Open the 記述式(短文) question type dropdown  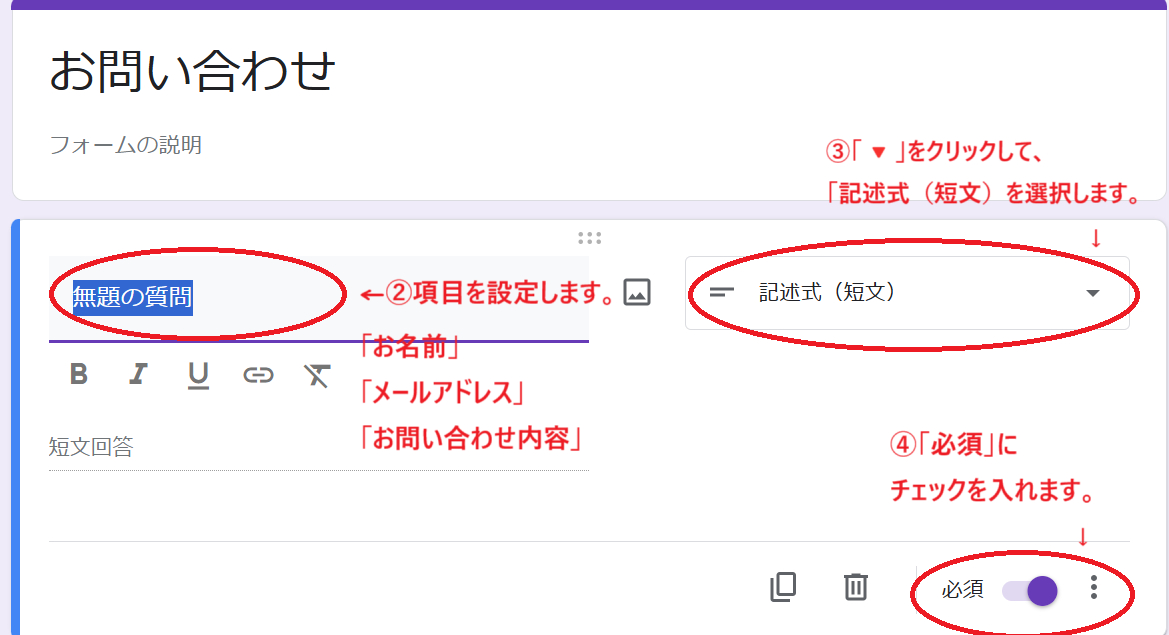click(907, 293)
